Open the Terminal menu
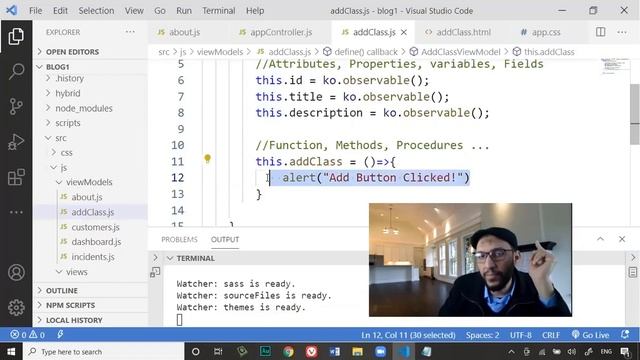The width and height of the screenshot is (640, 360). point(218,11)
